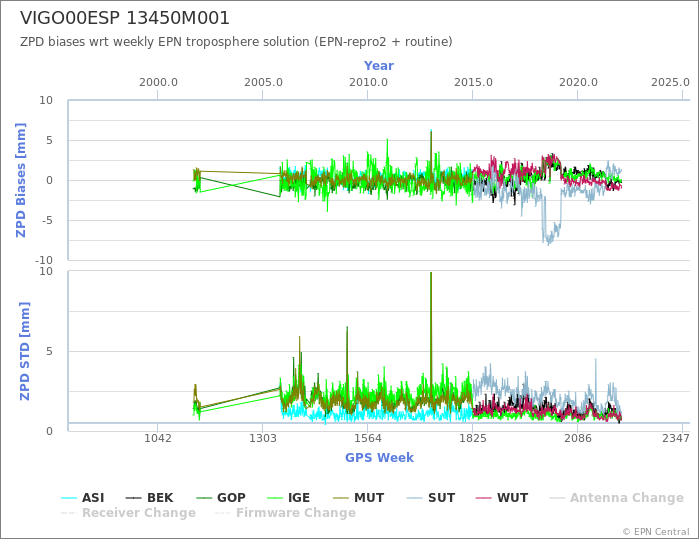This screenshot has width=700, height=540.
Task: Click the GPS Week axis title
Action: [x=379, y=458]
